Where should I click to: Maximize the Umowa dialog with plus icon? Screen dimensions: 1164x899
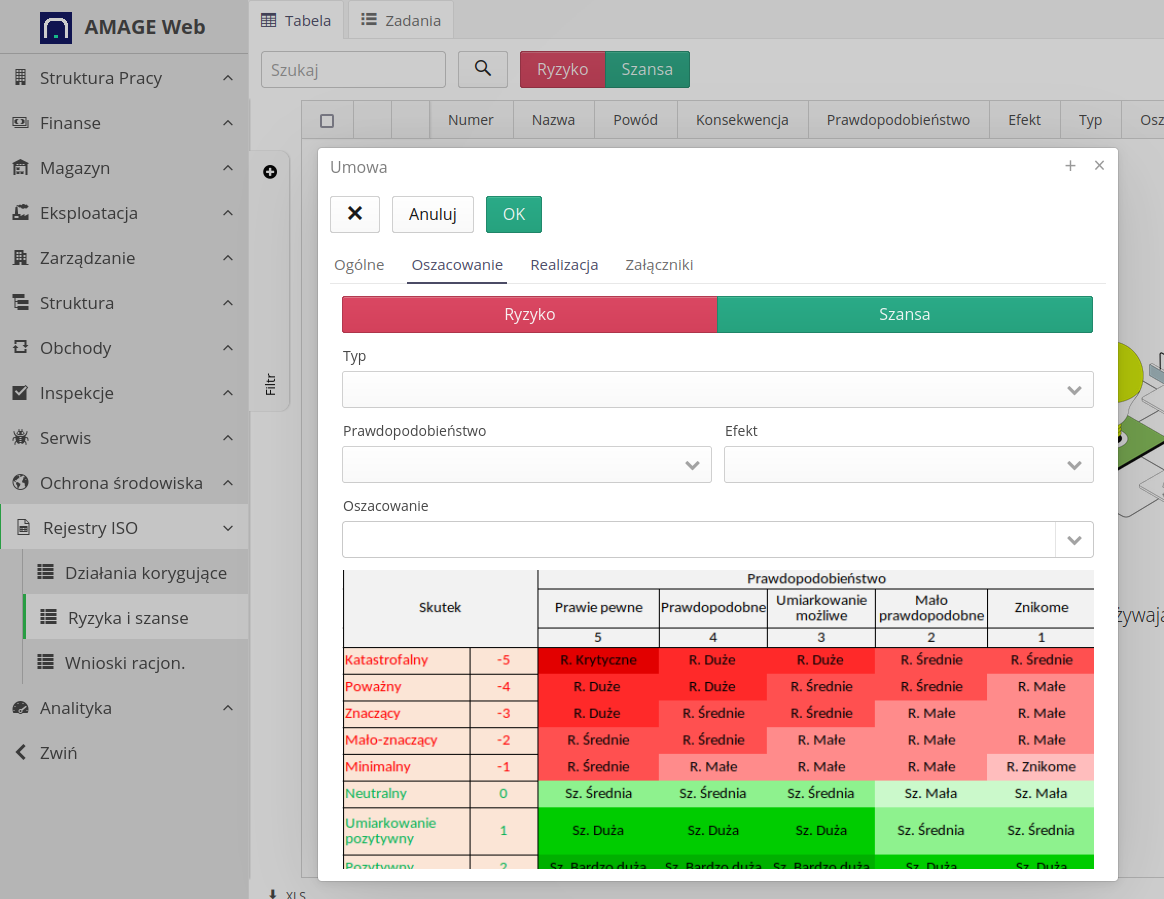(1070, 166)
